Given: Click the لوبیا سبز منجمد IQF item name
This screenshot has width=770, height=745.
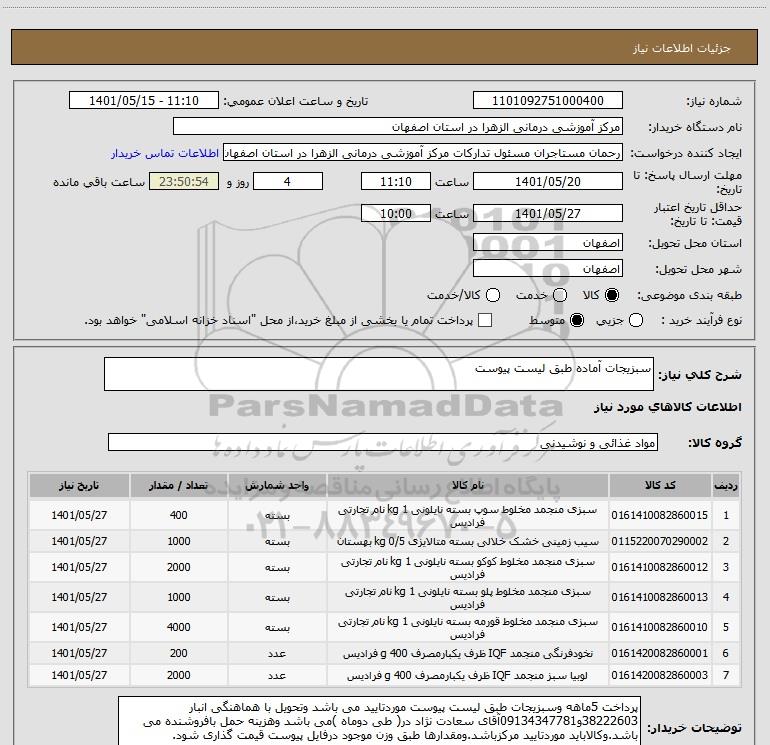Looking at the screenshot, I should (468, 676).
